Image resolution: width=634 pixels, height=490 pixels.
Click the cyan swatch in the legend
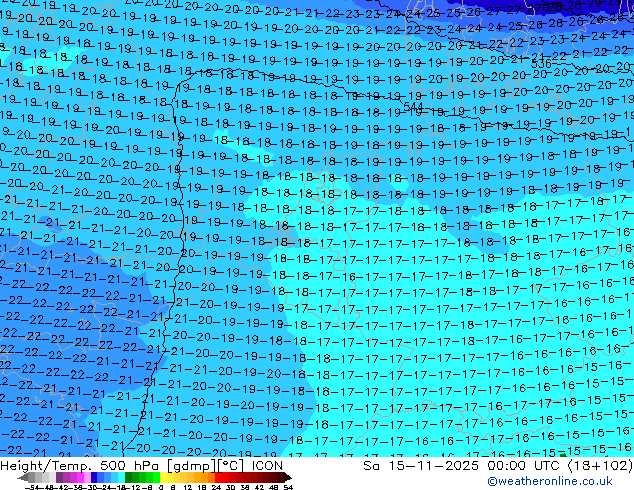(121, 477)
